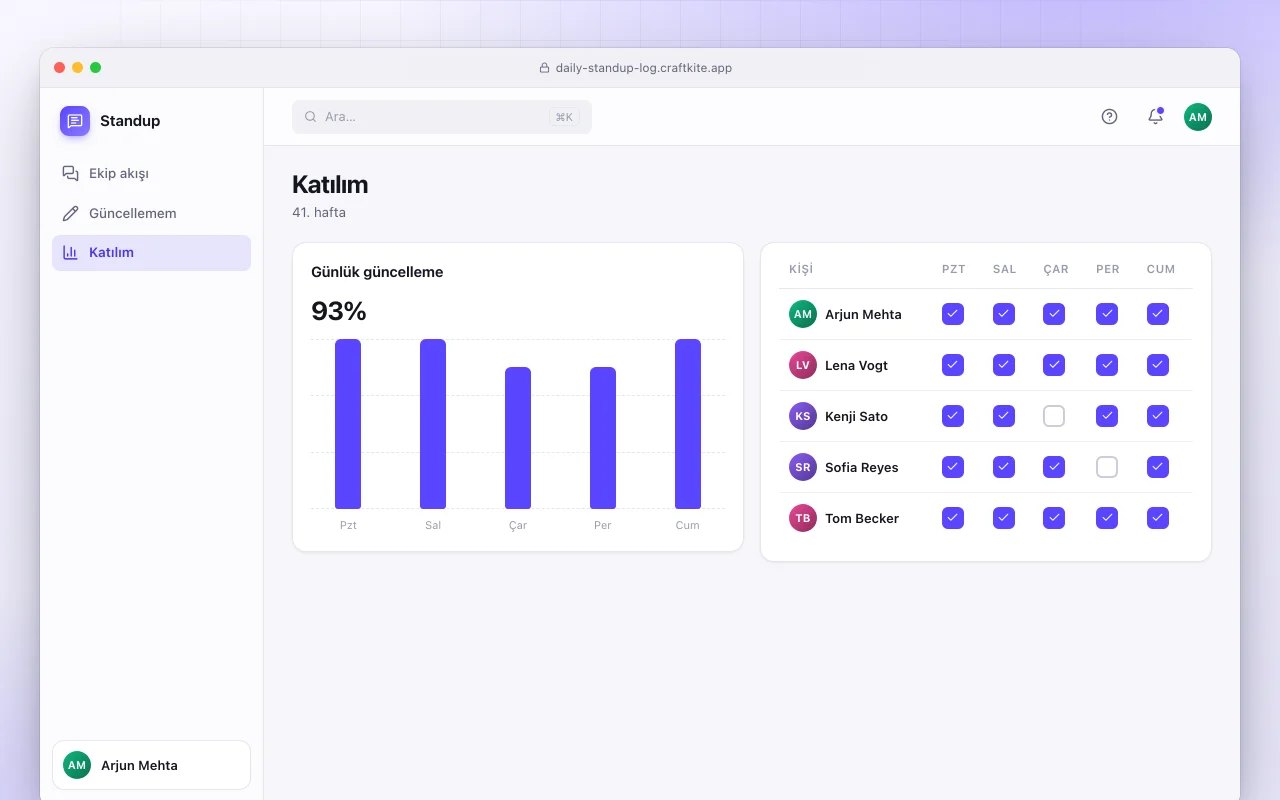The height and width of the screenshot is (800, 1280).
Task: Uncheck Kenji Sato's PER checkbox
Action: coord(1106,416)
